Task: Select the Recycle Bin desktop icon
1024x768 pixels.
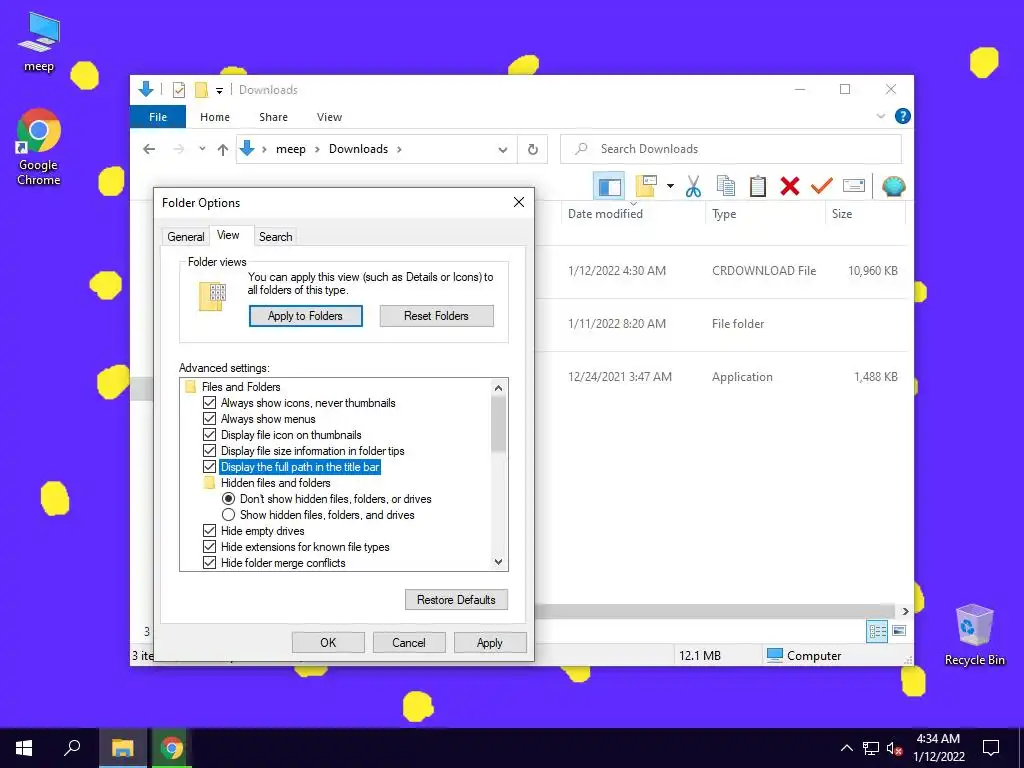Action: click(974, 635)
